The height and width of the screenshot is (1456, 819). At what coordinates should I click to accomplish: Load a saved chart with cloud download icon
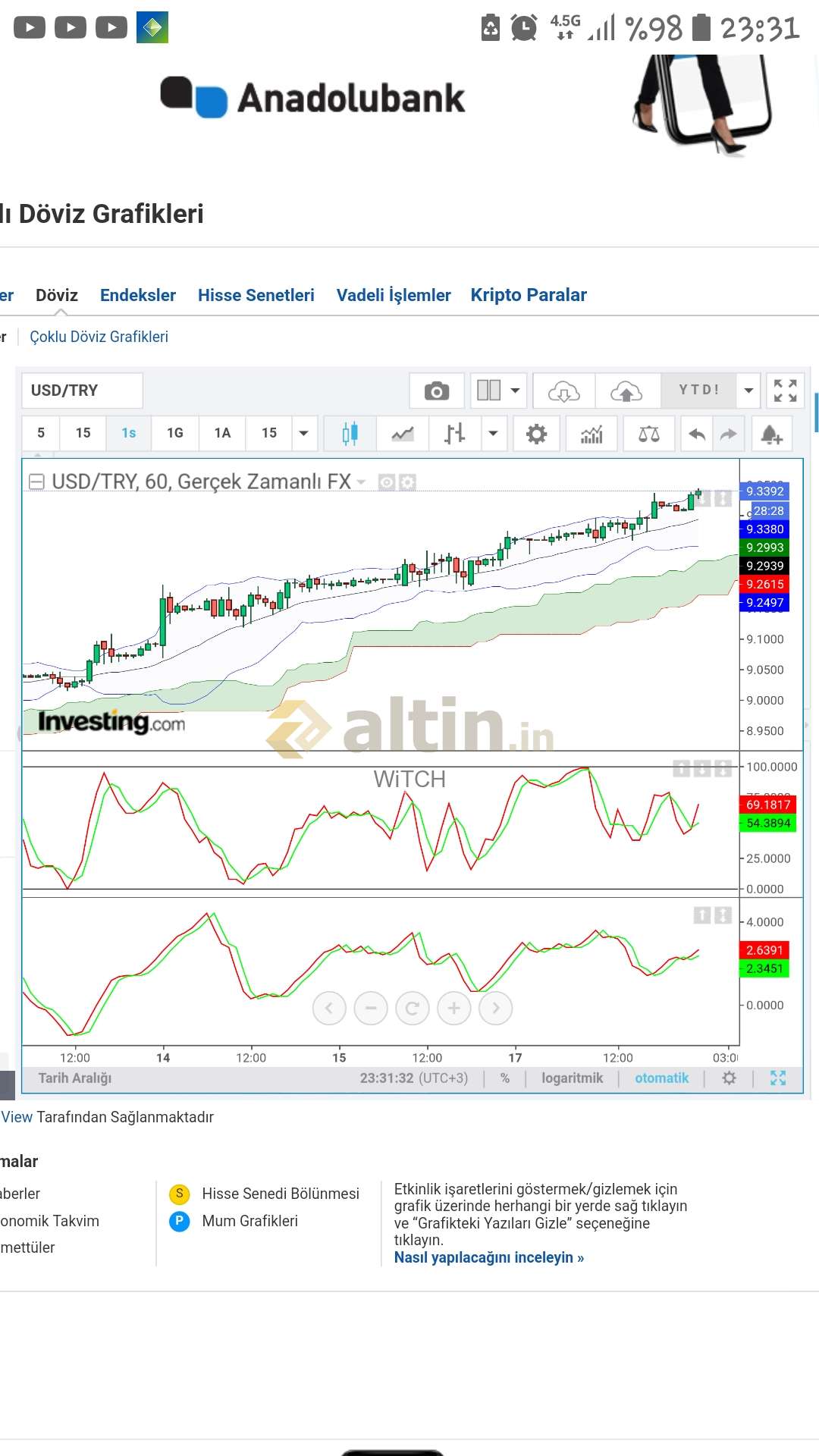pyautogui.click(x=564, y=391)
